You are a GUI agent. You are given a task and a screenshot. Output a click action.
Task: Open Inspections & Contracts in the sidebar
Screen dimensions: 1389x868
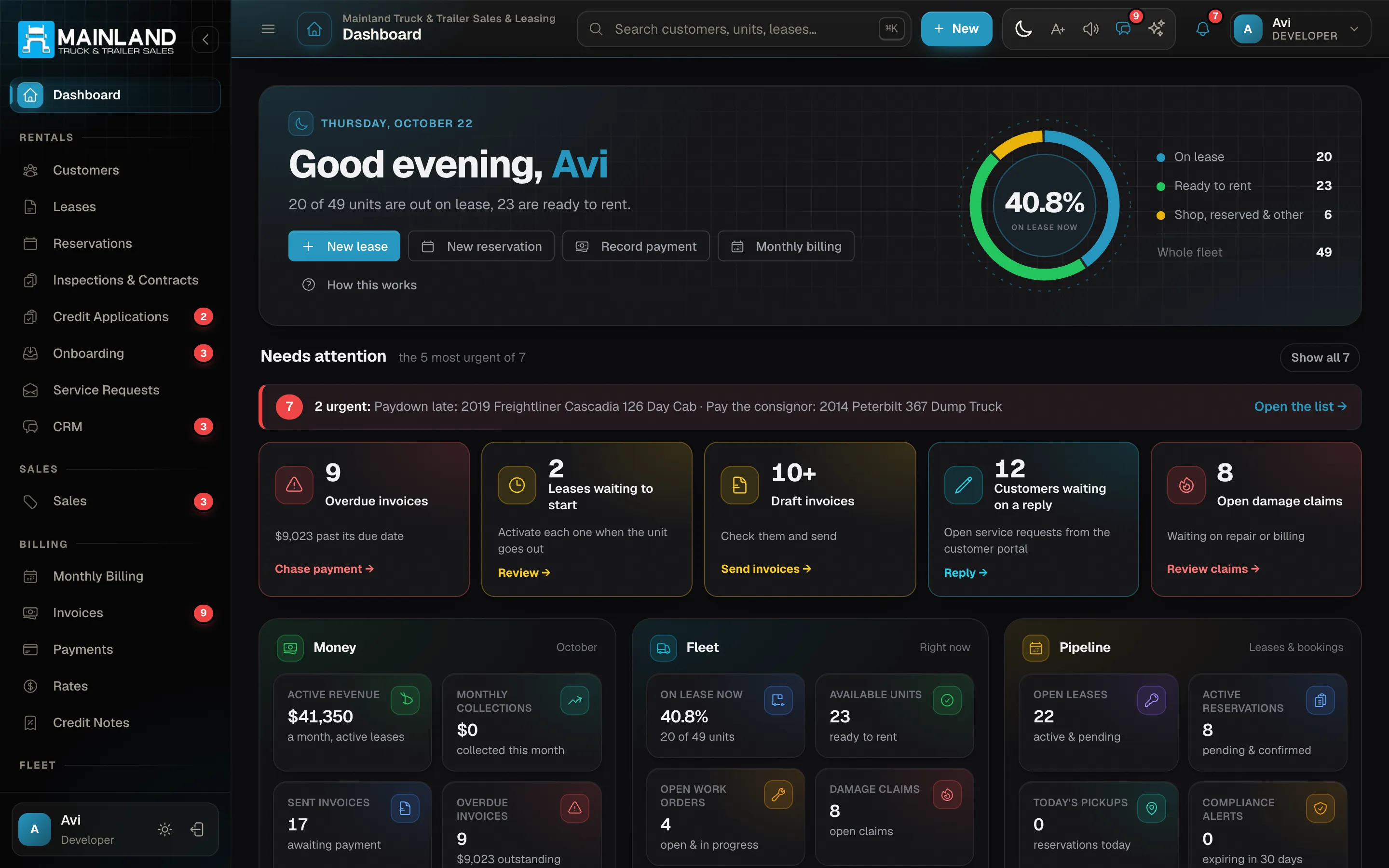[x=115, y=280]
